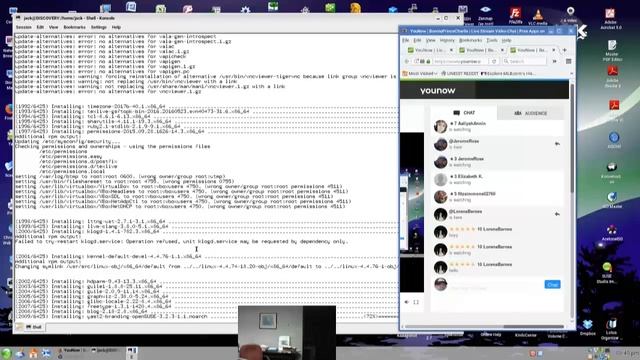Open the Firefox hamburger menu
This screenshot has width=640, height=360.
[x=568, y=61]
